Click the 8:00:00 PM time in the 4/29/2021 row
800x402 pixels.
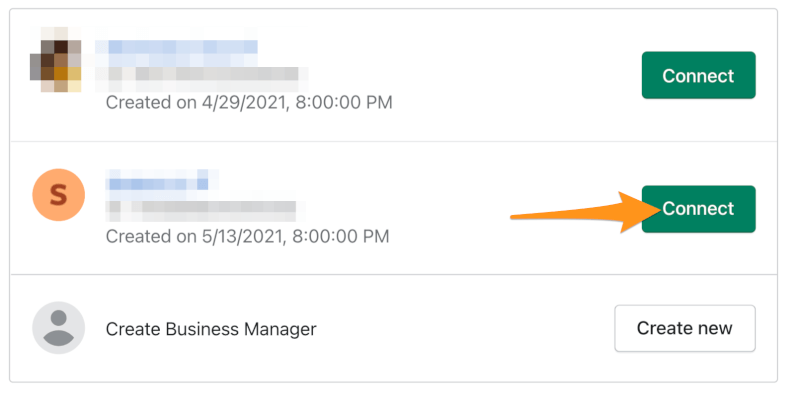(344, 103)
